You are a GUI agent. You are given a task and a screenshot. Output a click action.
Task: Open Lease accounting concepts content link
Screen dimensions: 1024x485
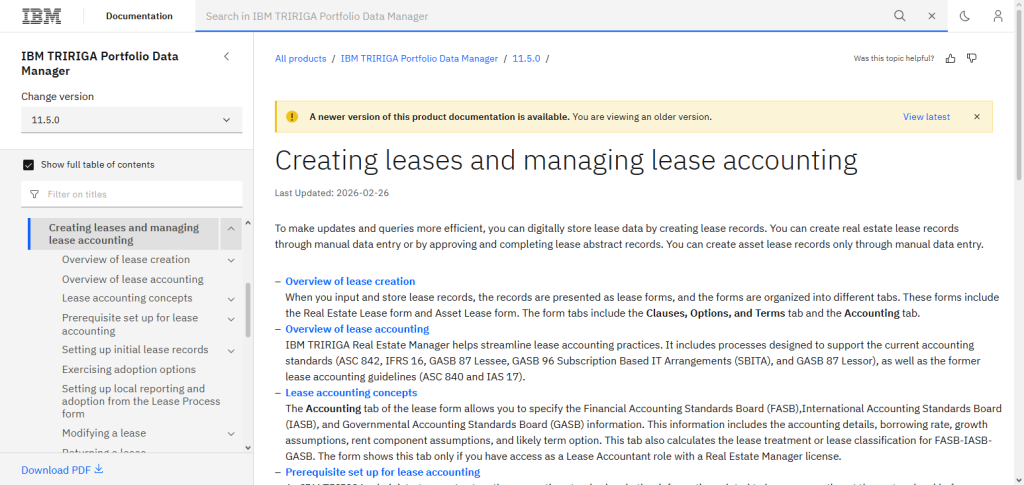[x=351, y=393]
